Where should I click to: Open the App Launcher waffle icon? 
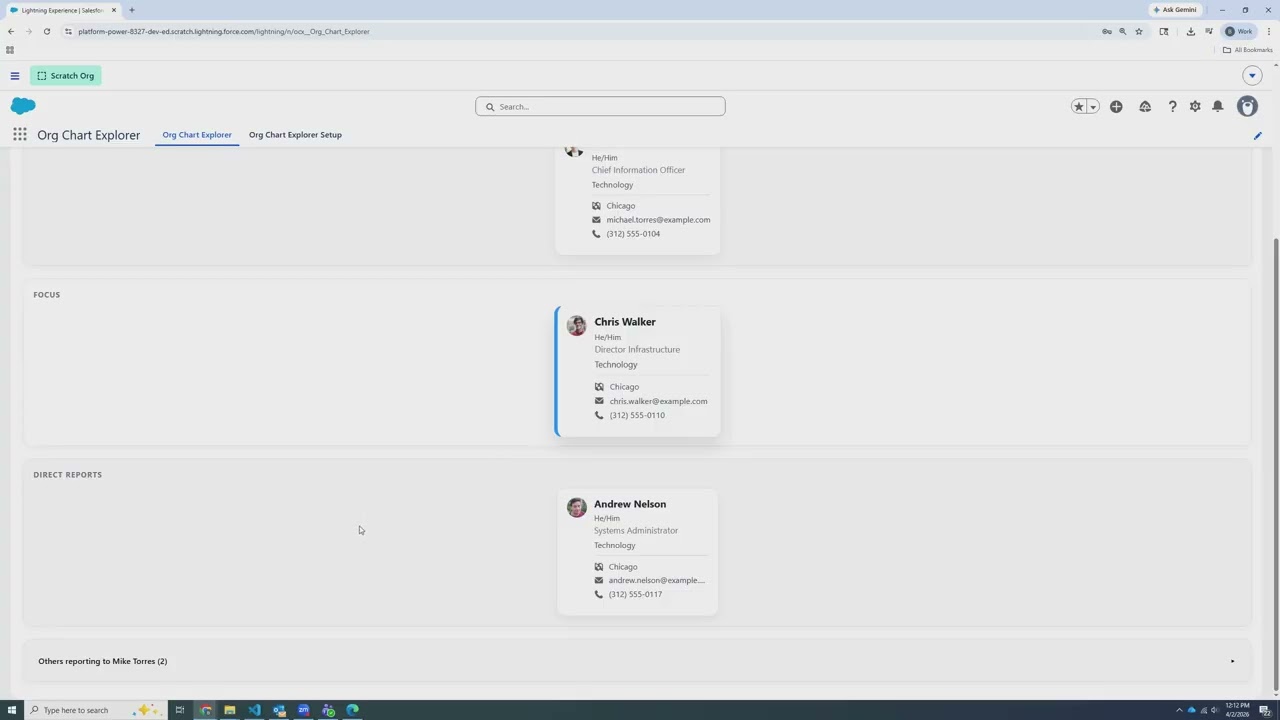tap(20, 134)
